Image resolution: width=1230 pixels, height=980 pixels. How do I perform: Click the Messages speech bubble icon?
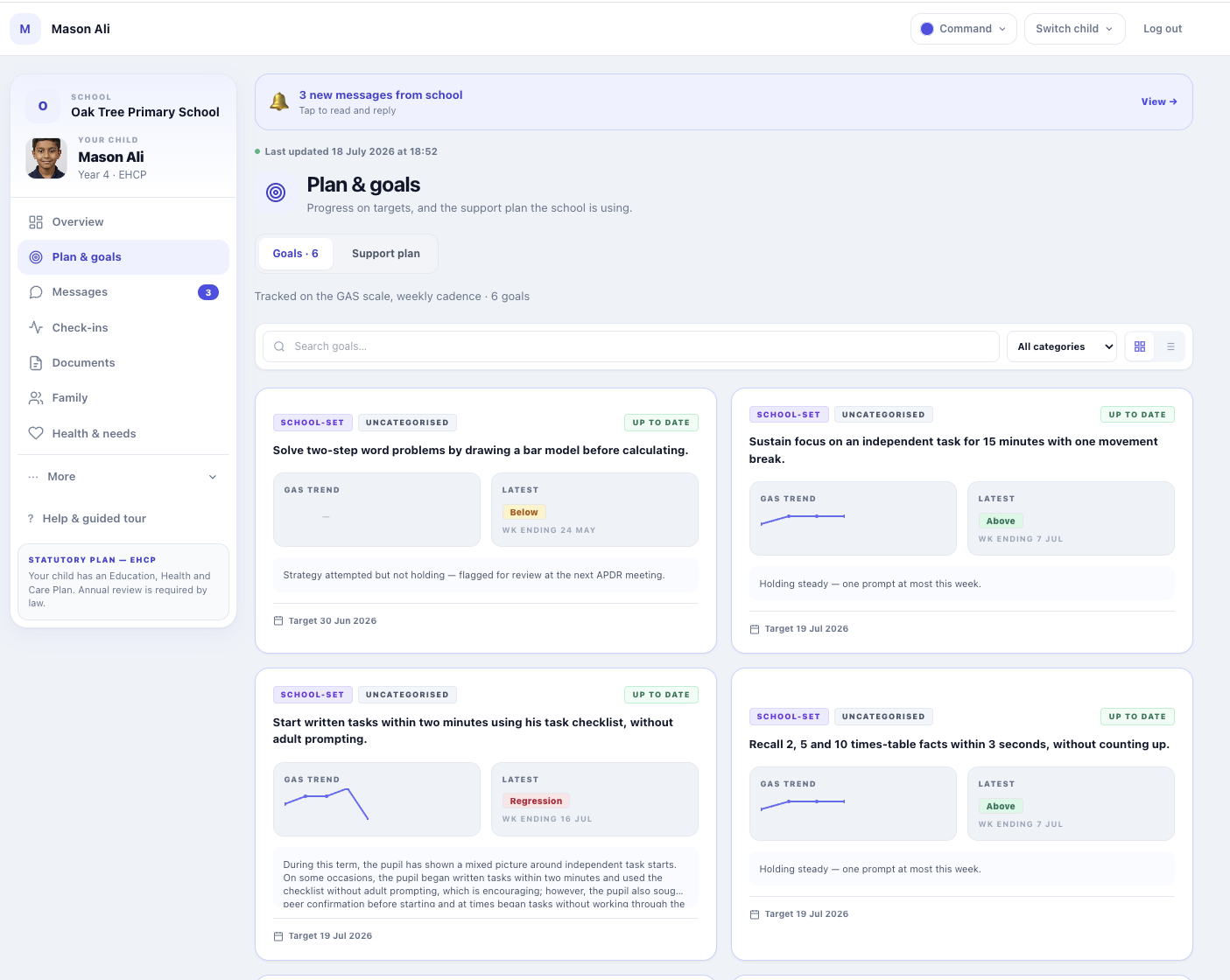coord(36,292)
